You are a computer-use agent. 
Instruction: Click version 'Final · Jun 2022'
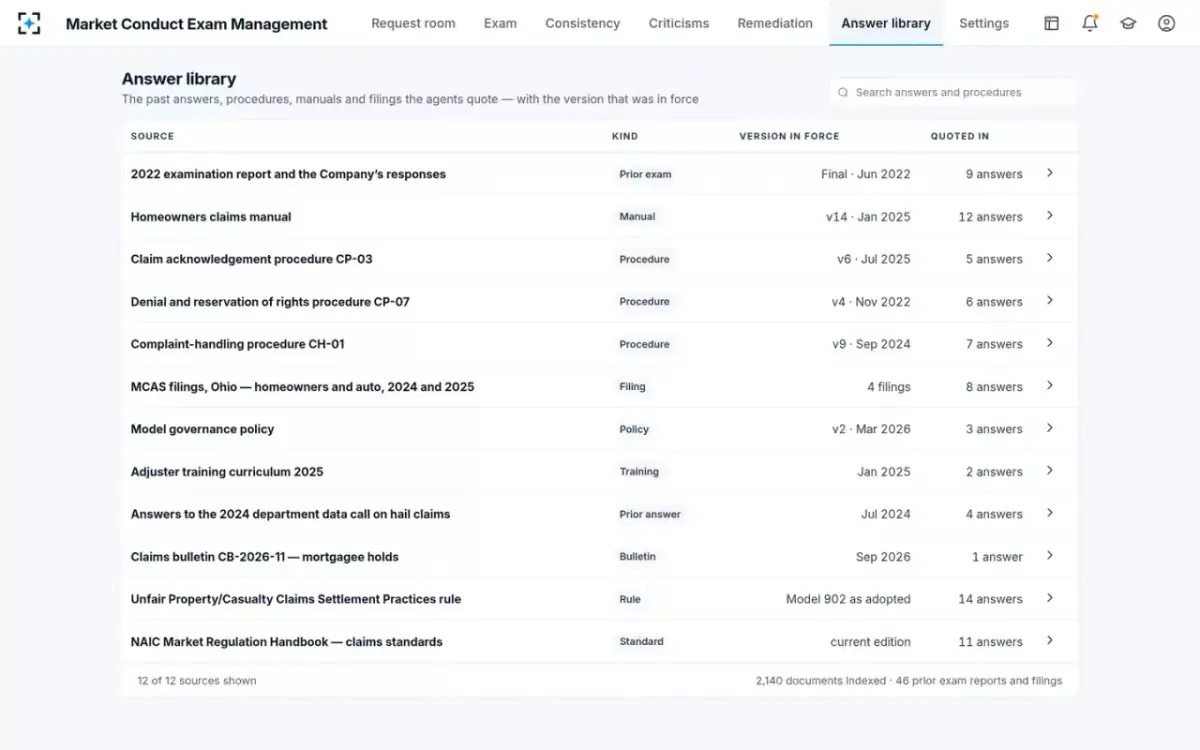866,174
